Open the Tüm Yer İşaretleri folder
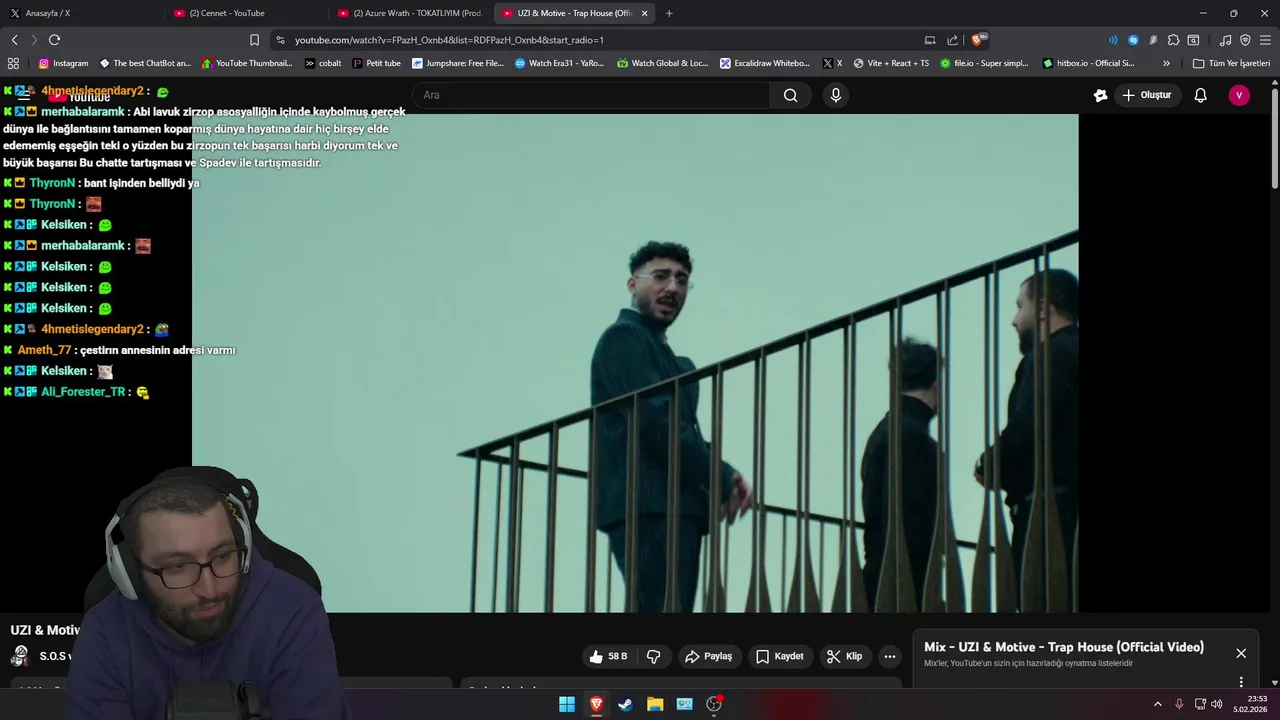The width and height of the screenshot is (1280, 720). (x=1231, y=63)
